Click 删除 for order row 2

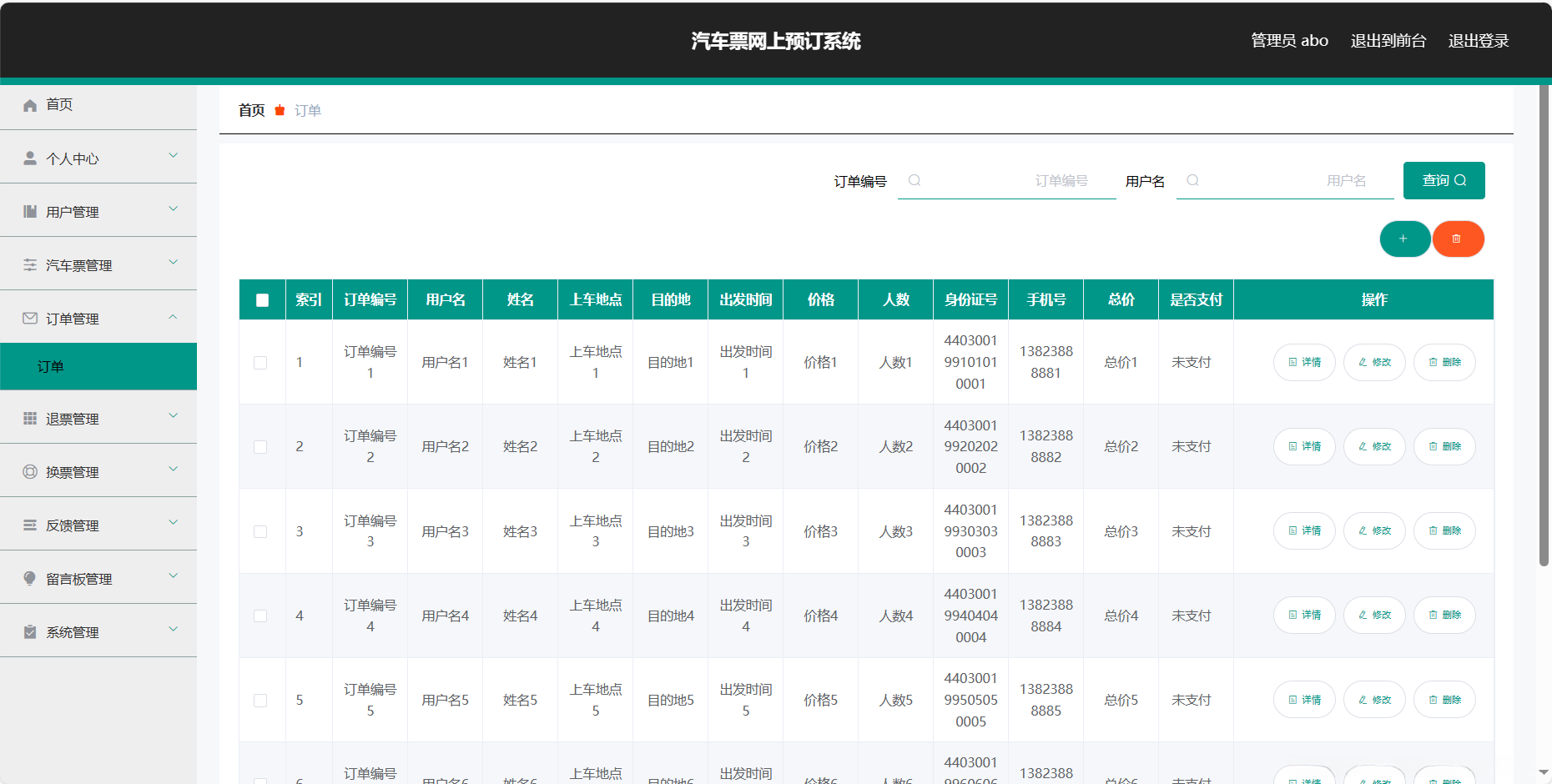(1444, 447)
